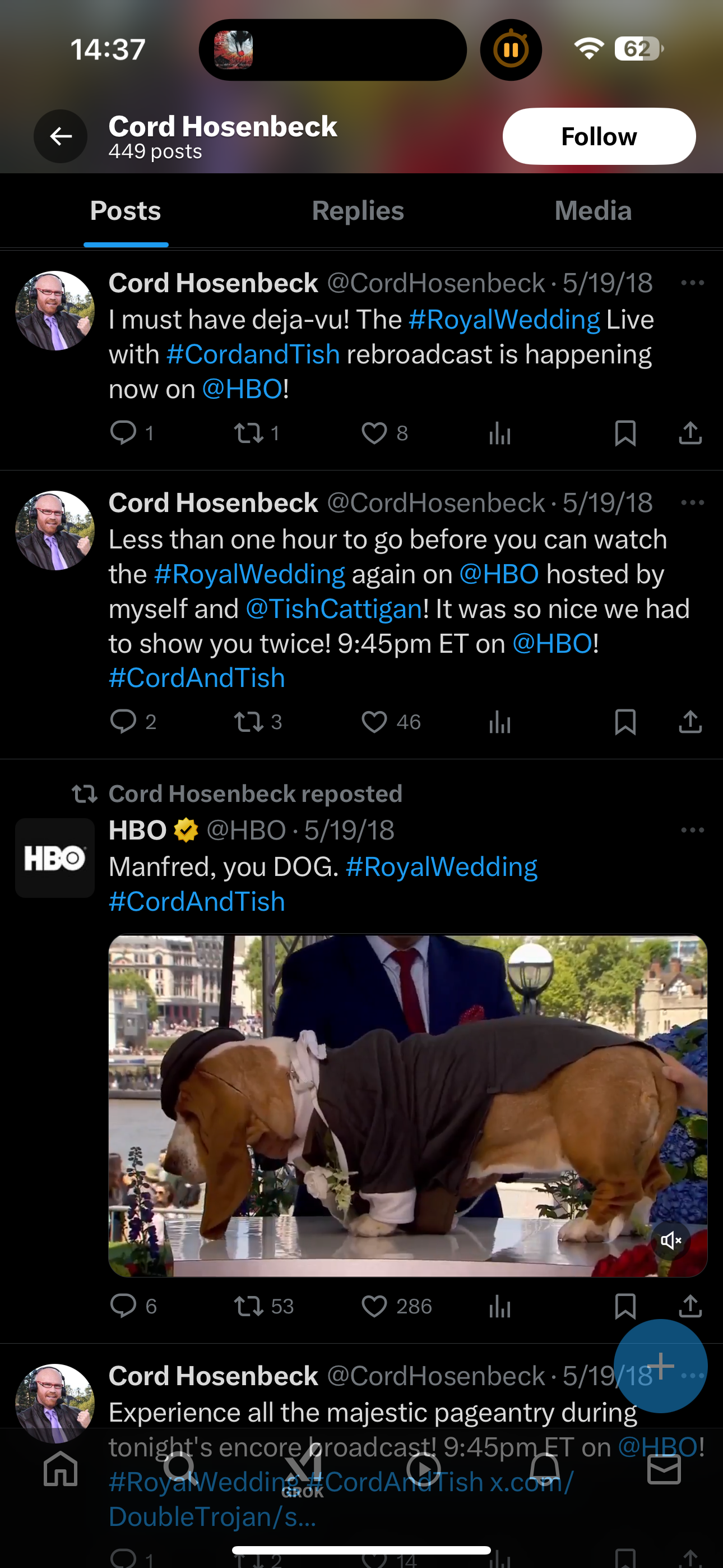
Task: Open more options on the deja-vu post
Action: pos(692,283)
